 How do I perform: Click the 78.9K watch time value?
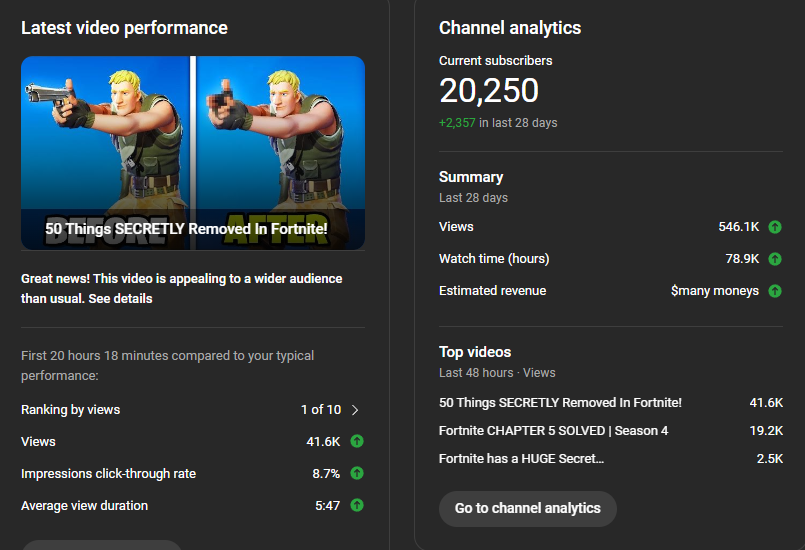click(x=742, y=259)
